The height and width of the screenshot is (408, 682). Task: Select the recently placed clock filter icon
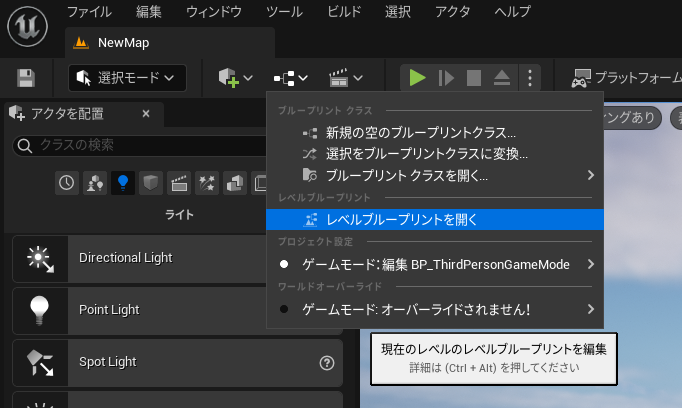pyautogui.click(x=67, y=183)
